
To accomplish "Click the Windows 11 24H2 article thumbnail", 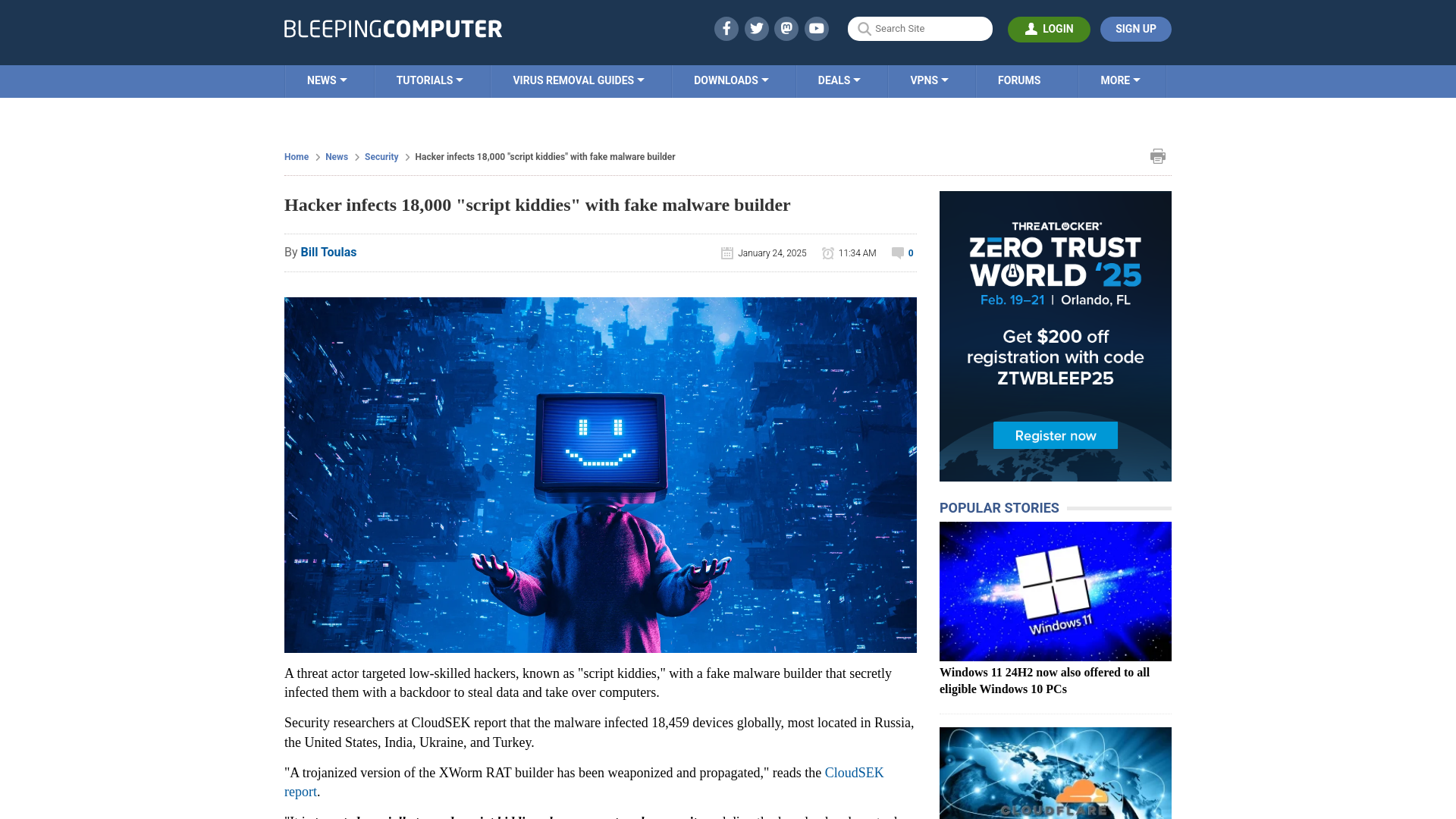I will click(x=1055, y=591).
